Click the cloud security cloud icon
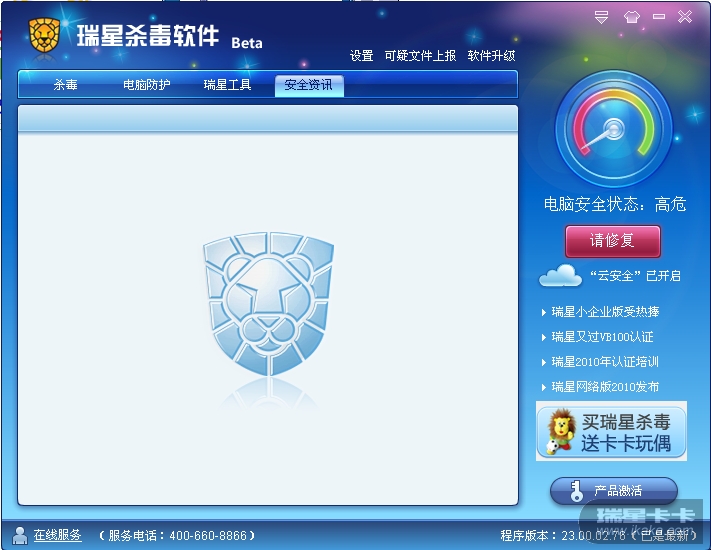Viewport: 711px width, 550px height. (x=560, y=275)
